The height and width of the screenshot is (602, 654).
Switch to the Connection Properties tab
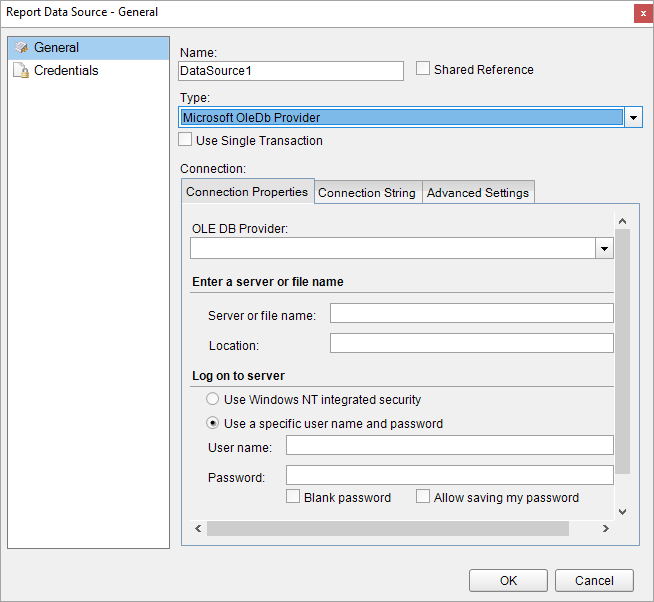(248, 192)
